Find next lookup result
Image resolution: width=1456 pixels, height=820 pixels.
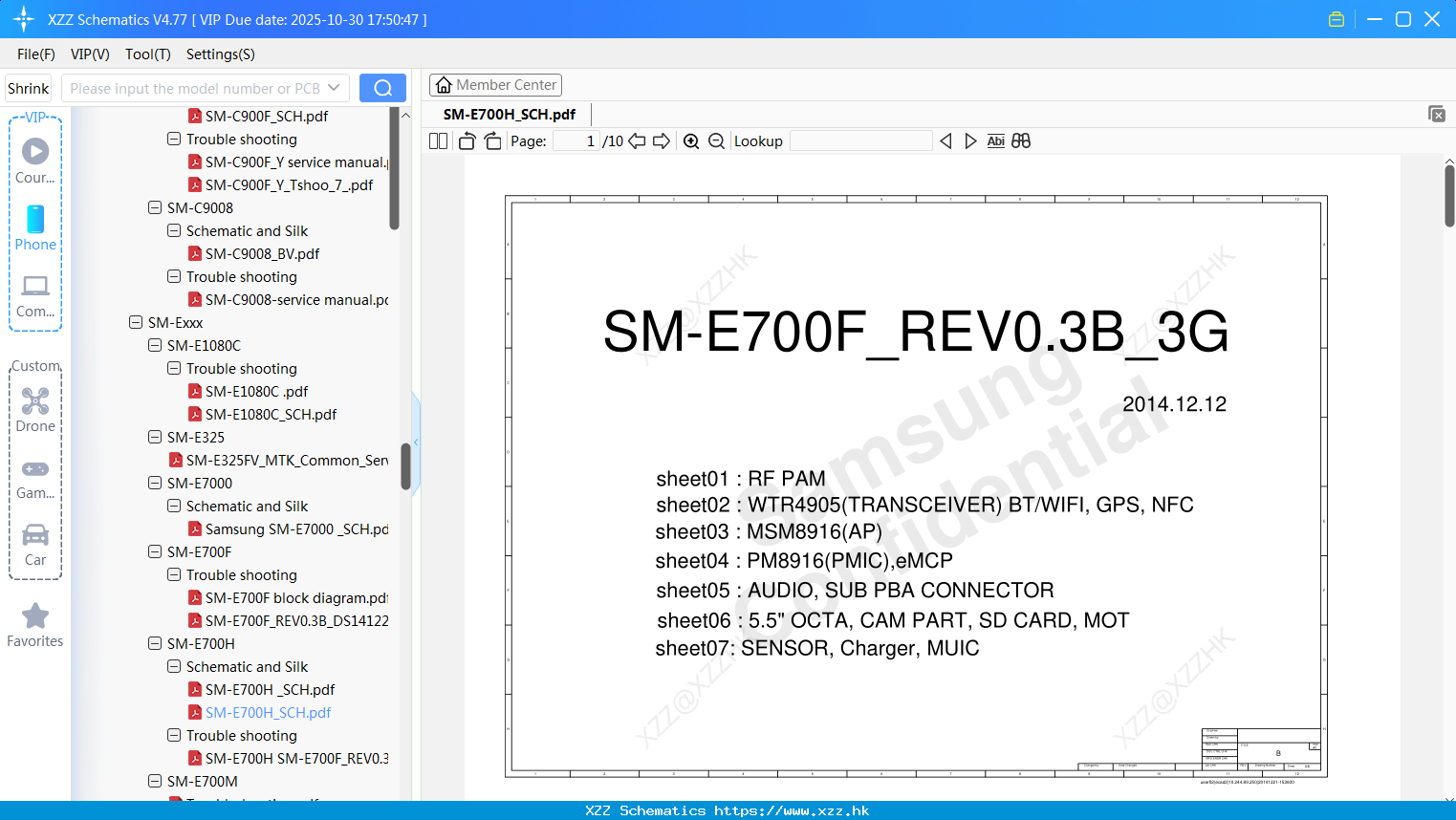[970, 141]
